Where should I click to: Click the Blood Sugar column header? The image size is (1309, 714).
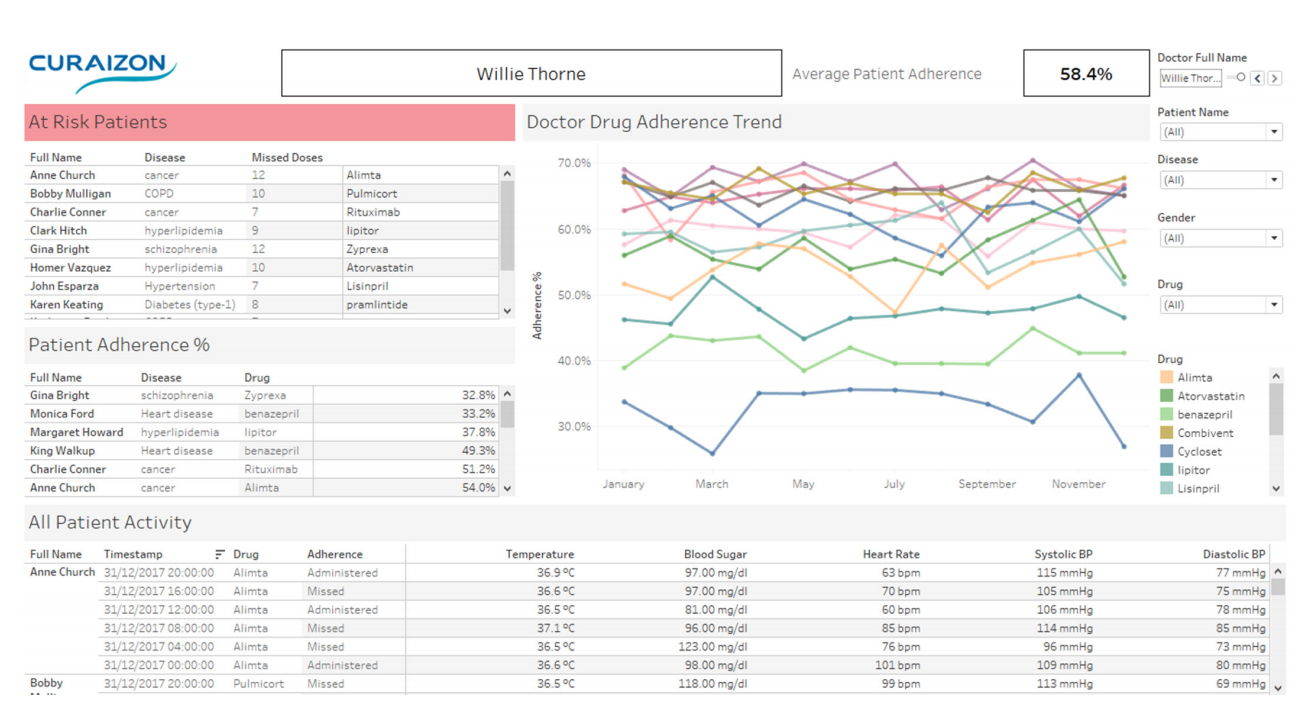(715, 554)
